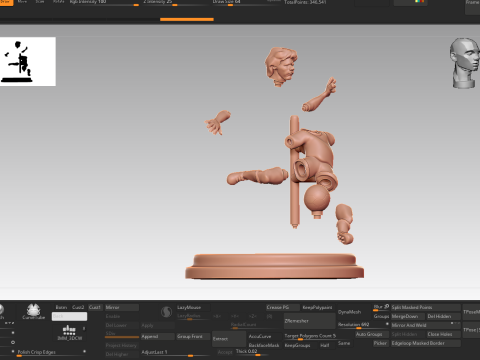Image resolution: width=480 pixels, height=360 pixels.
Task: Select the CurveTube brush icon
Action: (x=33, y=312)
